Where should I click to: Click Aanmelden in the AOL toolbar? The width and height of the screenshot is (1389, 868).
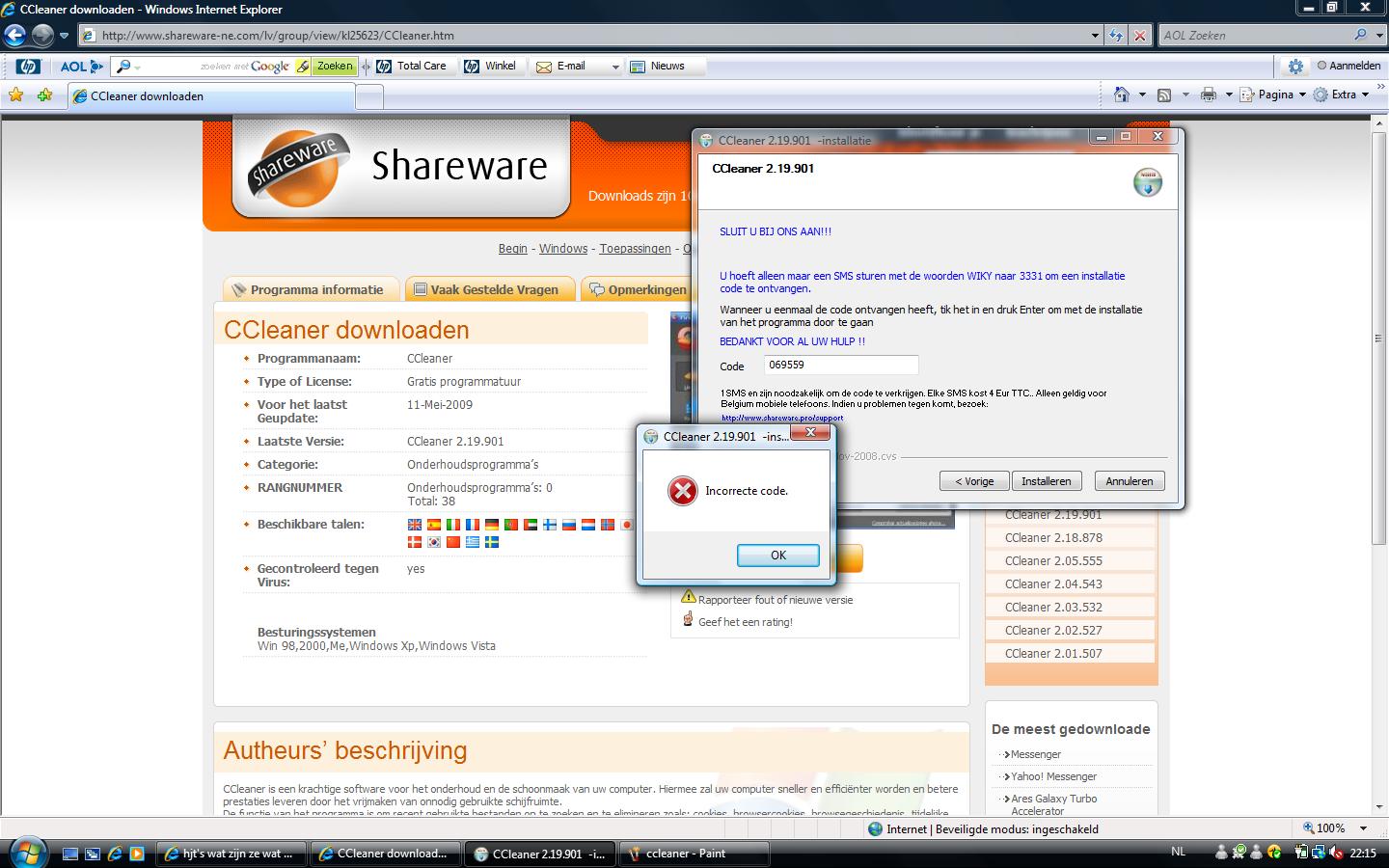tap(1348, 66)
